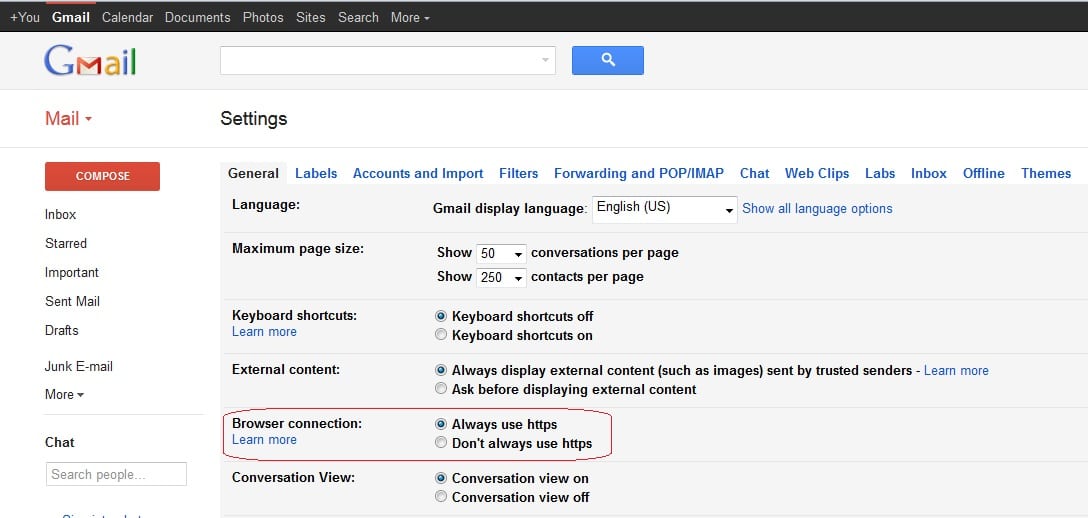Select Conversation view off
The width and height of the screenshot is (1088, 518).
click(441, 497)
